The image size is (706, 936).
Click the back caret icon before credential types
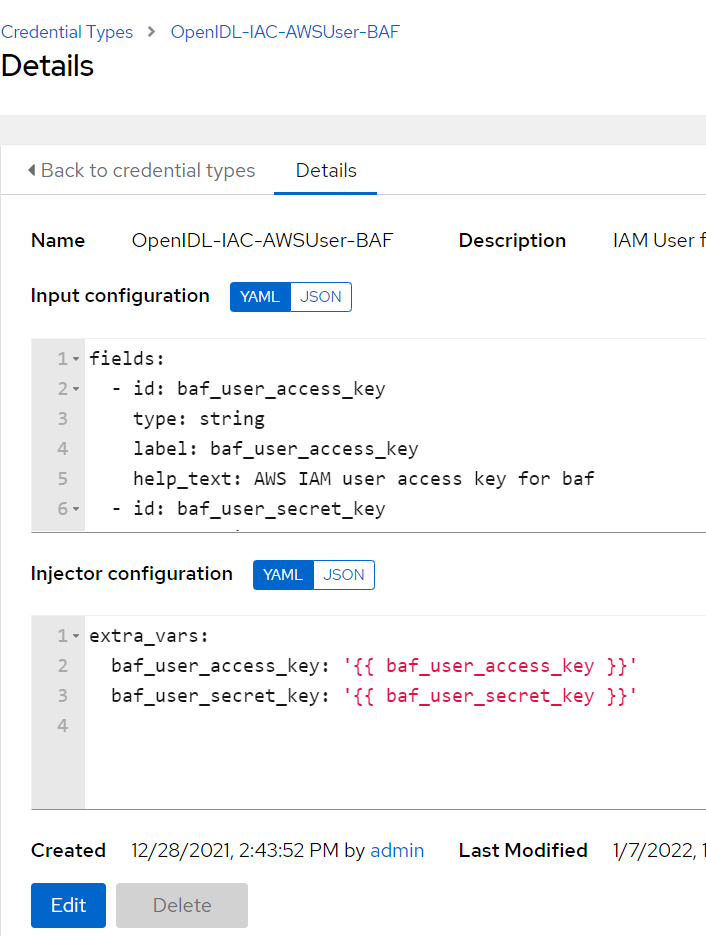click(32, 170)
